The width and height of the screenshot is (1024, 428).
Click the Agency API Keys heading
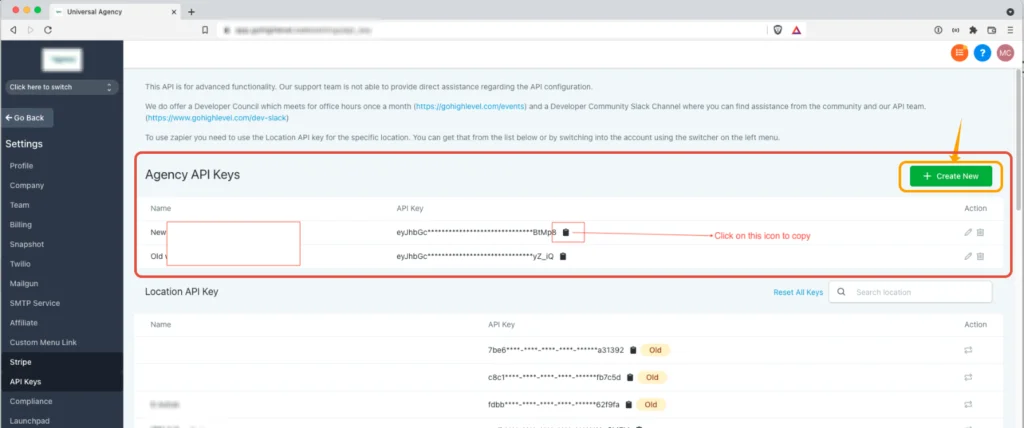pos(193,175)
